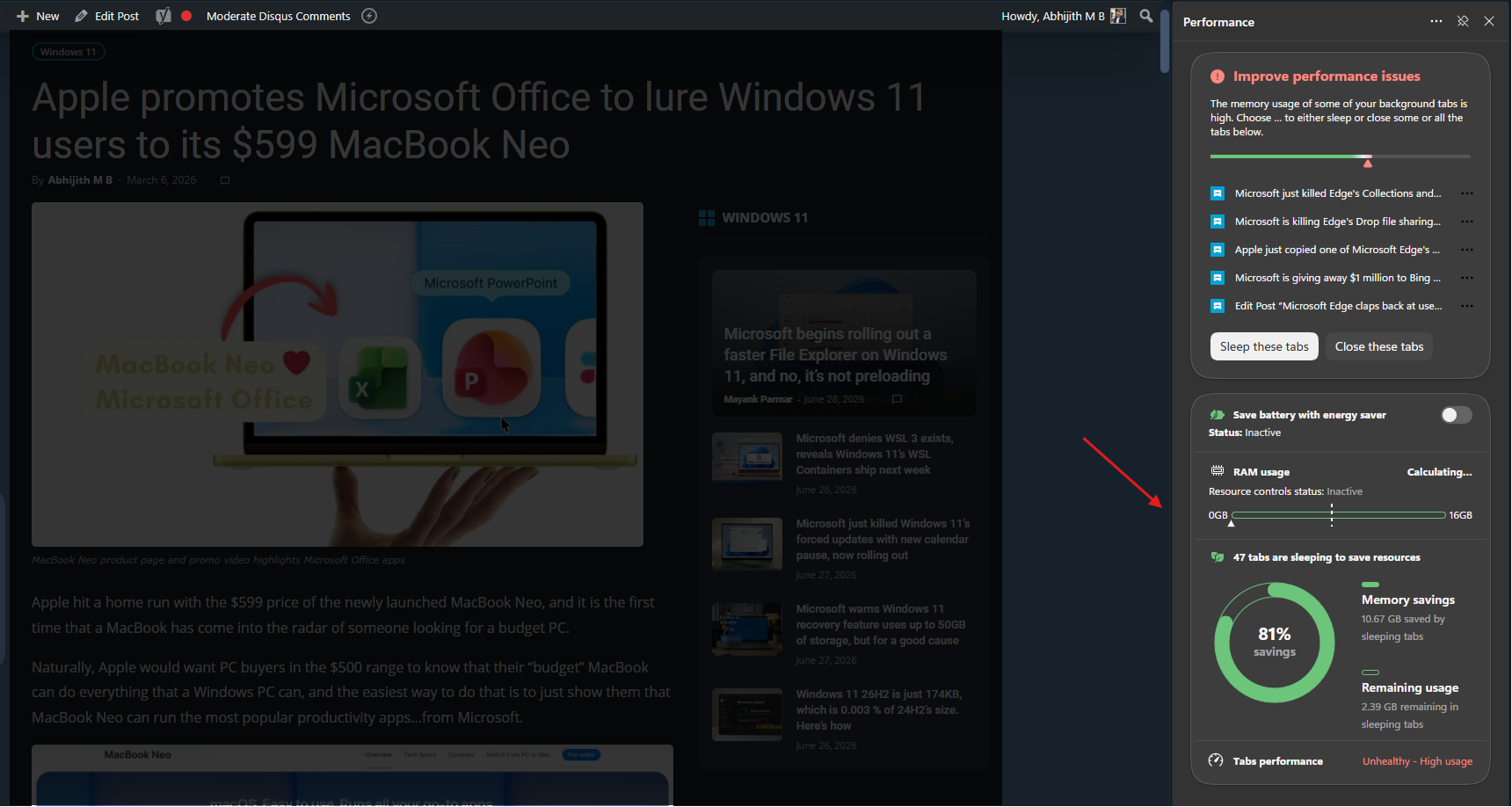The width and height of the screenshot is (1512, 807).
Task: Click the Windows logo icon beside WINDOWS 11 heading
Action: pos(707,218)
